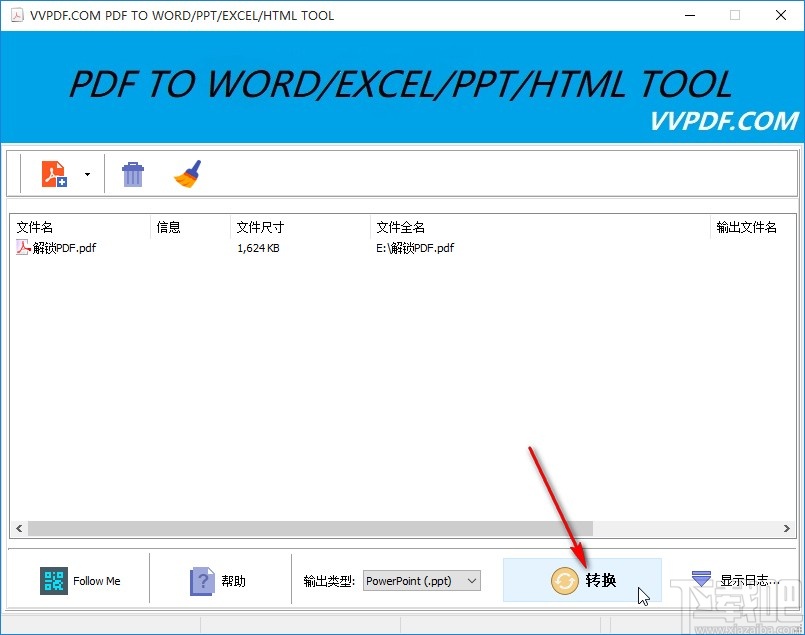Click the trash can delete icon
The width and height of the screenshot is (805, 635).
[x=133, y=172]
